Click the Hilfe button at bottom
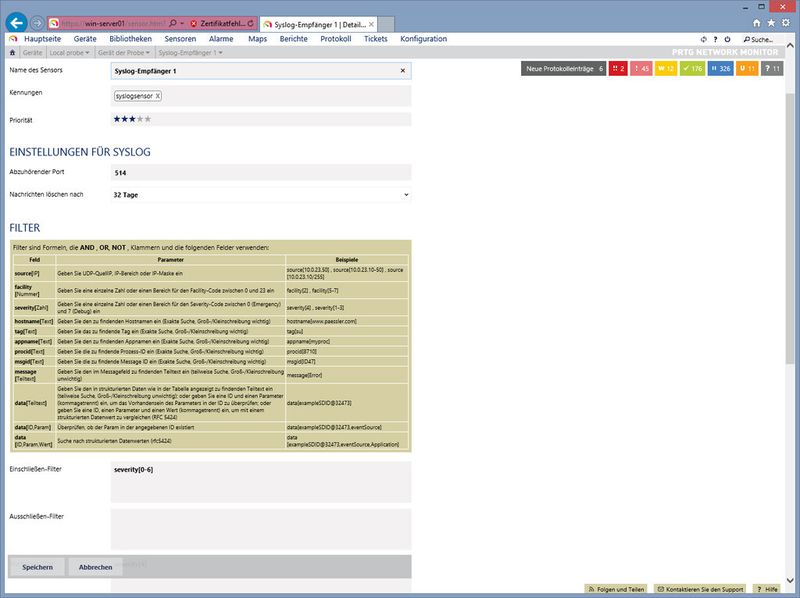 767,589
